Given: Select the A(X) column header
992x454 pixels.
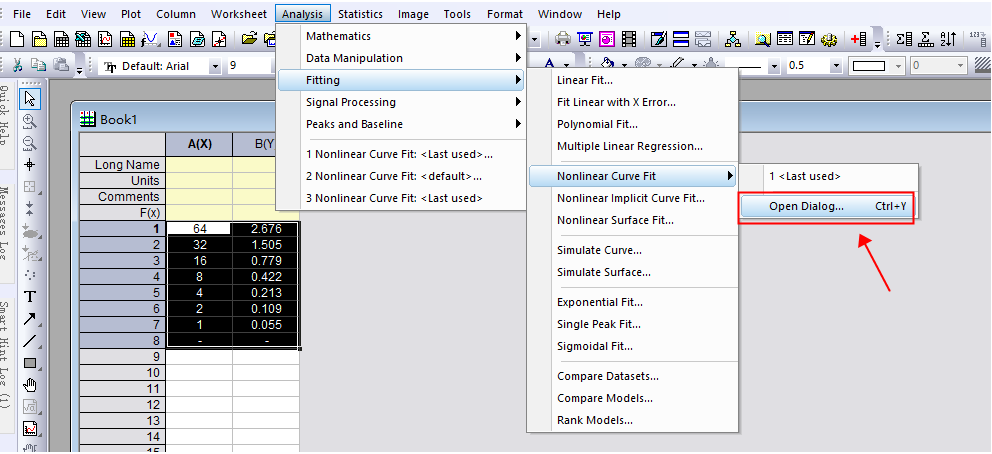Looking at the screenshot, I should 199,144.
